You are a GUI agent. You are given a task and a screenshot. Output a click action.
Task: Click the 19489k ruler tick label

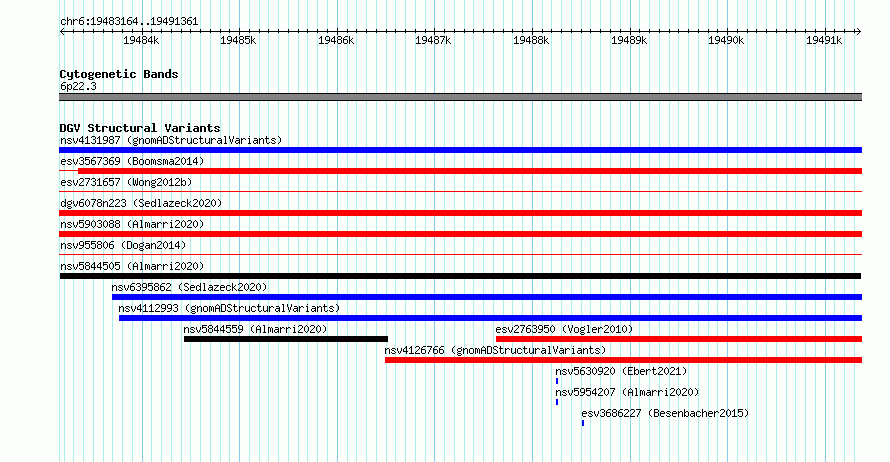[x=629, y=40]
